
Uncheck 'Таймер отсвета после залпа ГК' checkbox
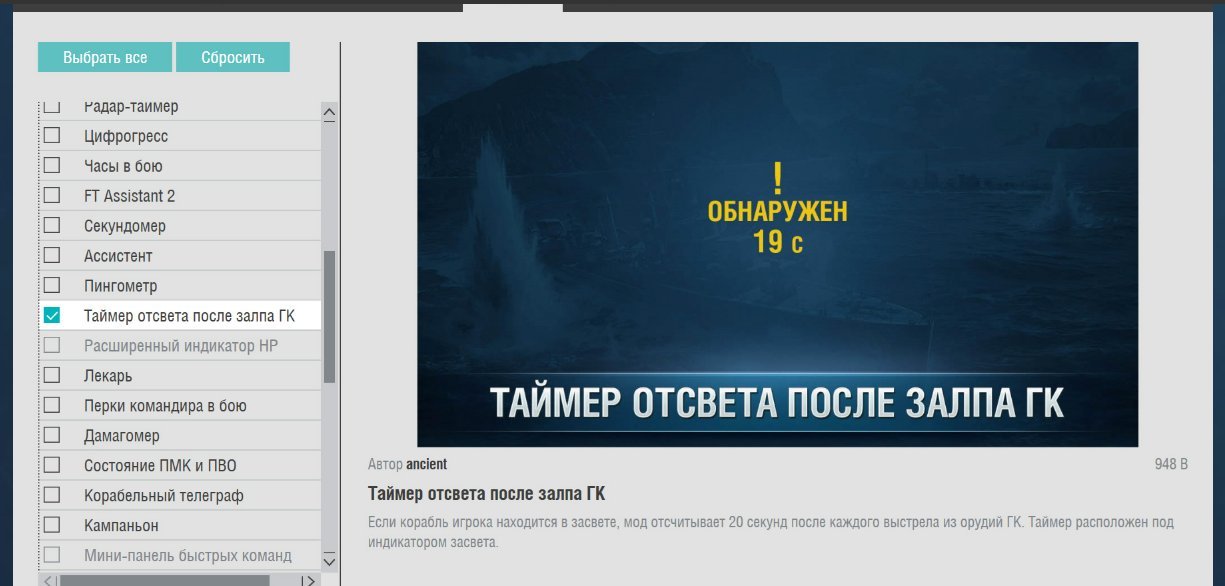click(x=52, y=316)
